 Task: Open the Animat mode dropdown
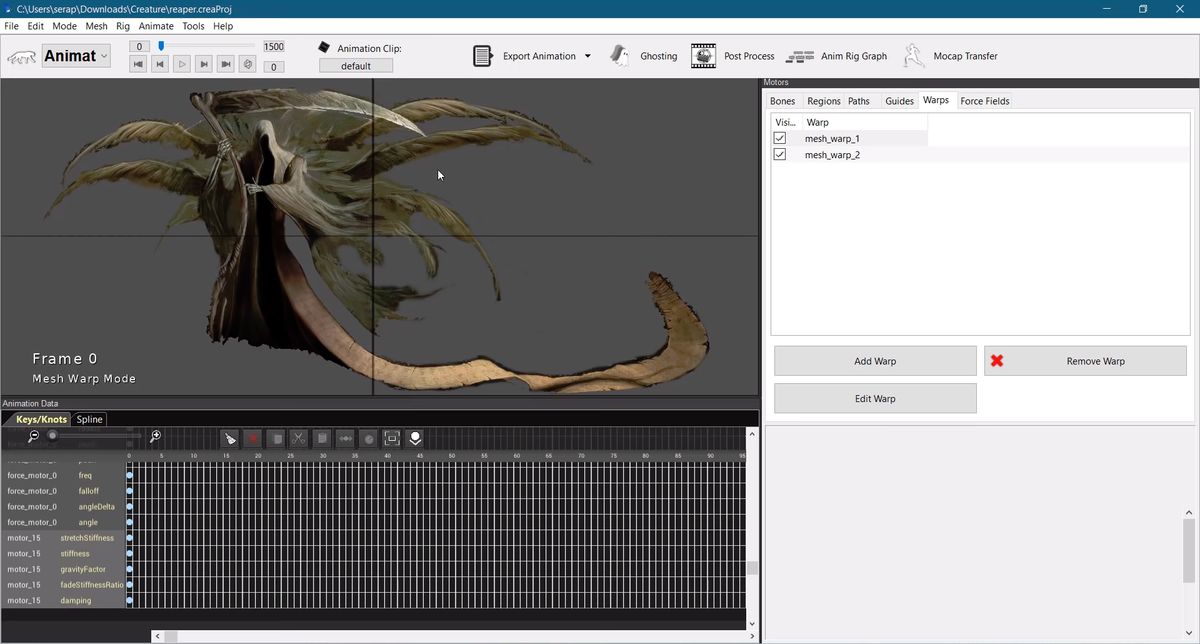pyautogui.click(x=76, y=56)
